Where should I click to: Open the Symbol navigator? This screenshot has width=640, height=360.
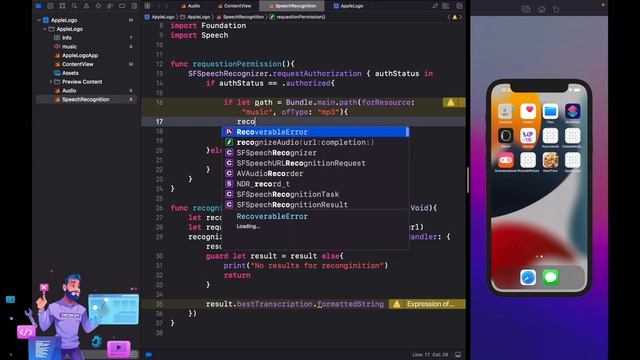(62, 6)
